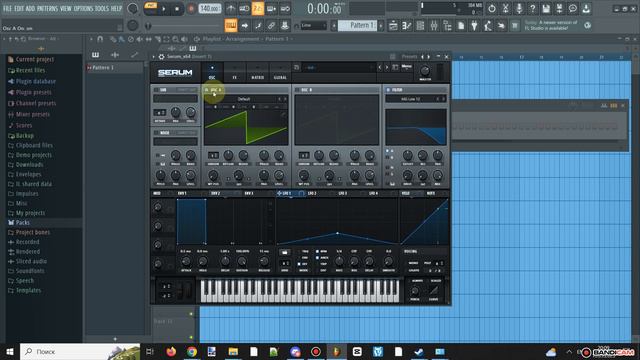The width and height of the screenshot is (640, 360).
Task: Click the render audio download icon
Action: click(586, 9)
